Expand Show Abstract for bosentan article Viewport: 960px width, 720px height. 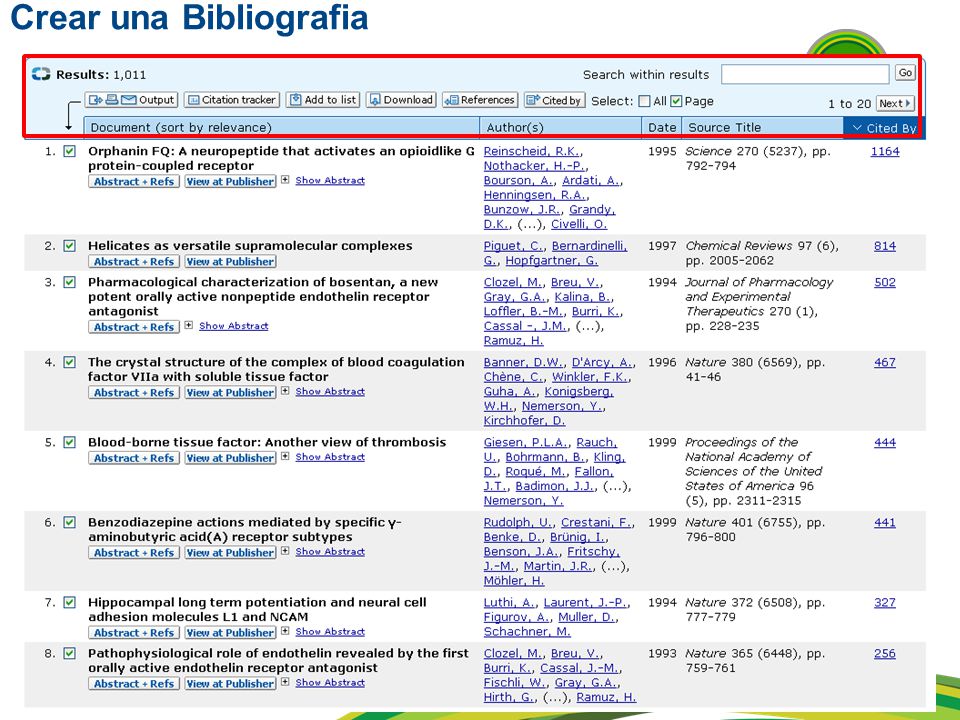point(233,326)
